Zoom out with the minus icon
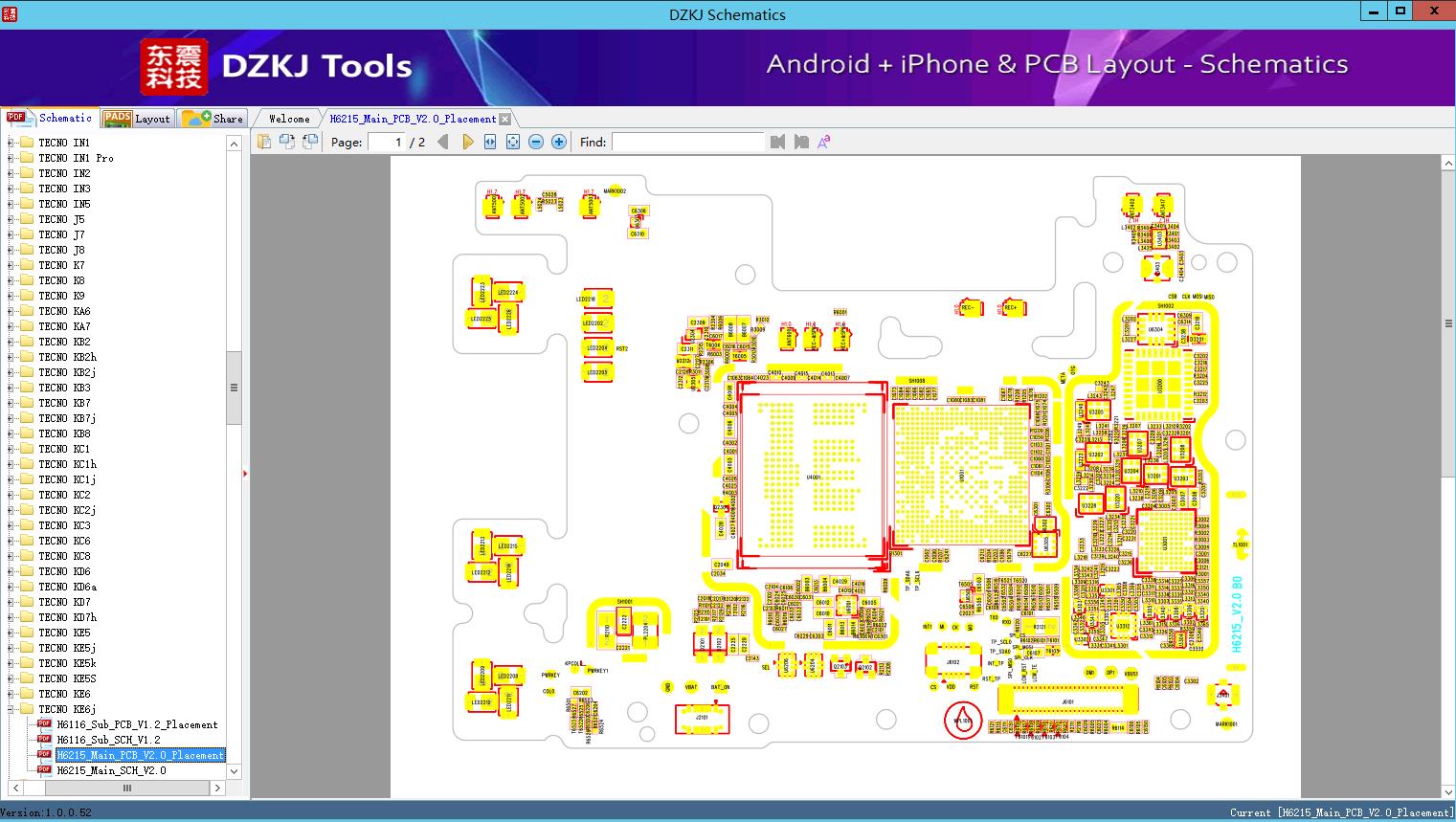 click(536, 142)
